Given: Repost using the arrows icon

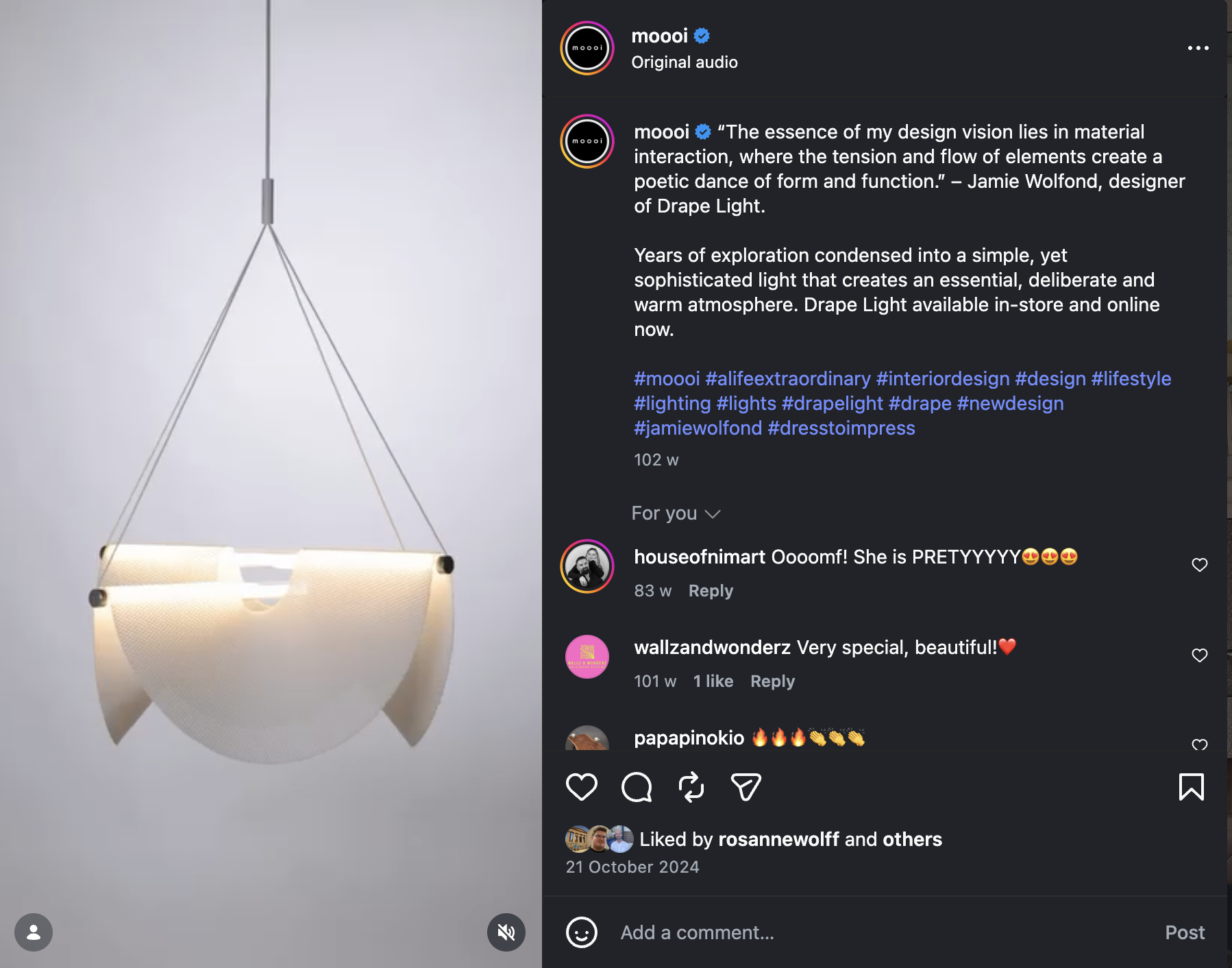Looking at the screenshot, I should pos(691,786).
